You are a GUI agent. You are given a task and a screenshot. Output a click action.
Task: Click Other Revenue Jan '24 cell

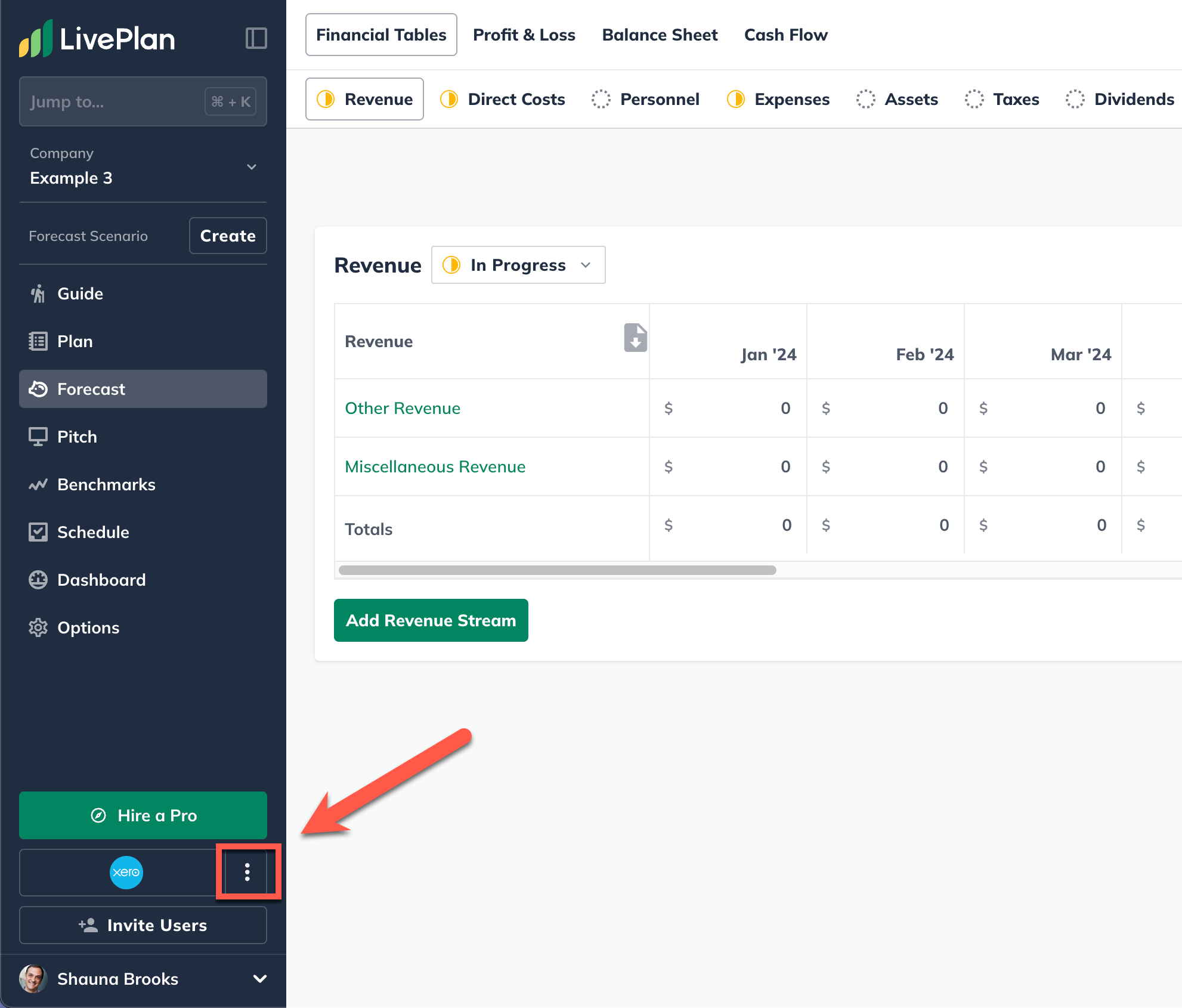coord(728,408)
